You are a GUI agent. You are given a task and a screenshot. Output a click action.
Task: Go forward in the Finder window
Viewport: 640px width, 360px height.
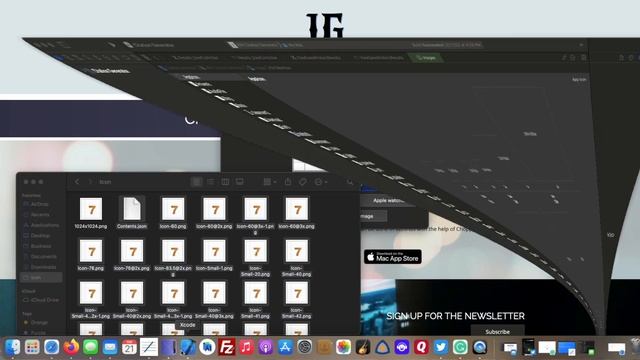point(91,182)
